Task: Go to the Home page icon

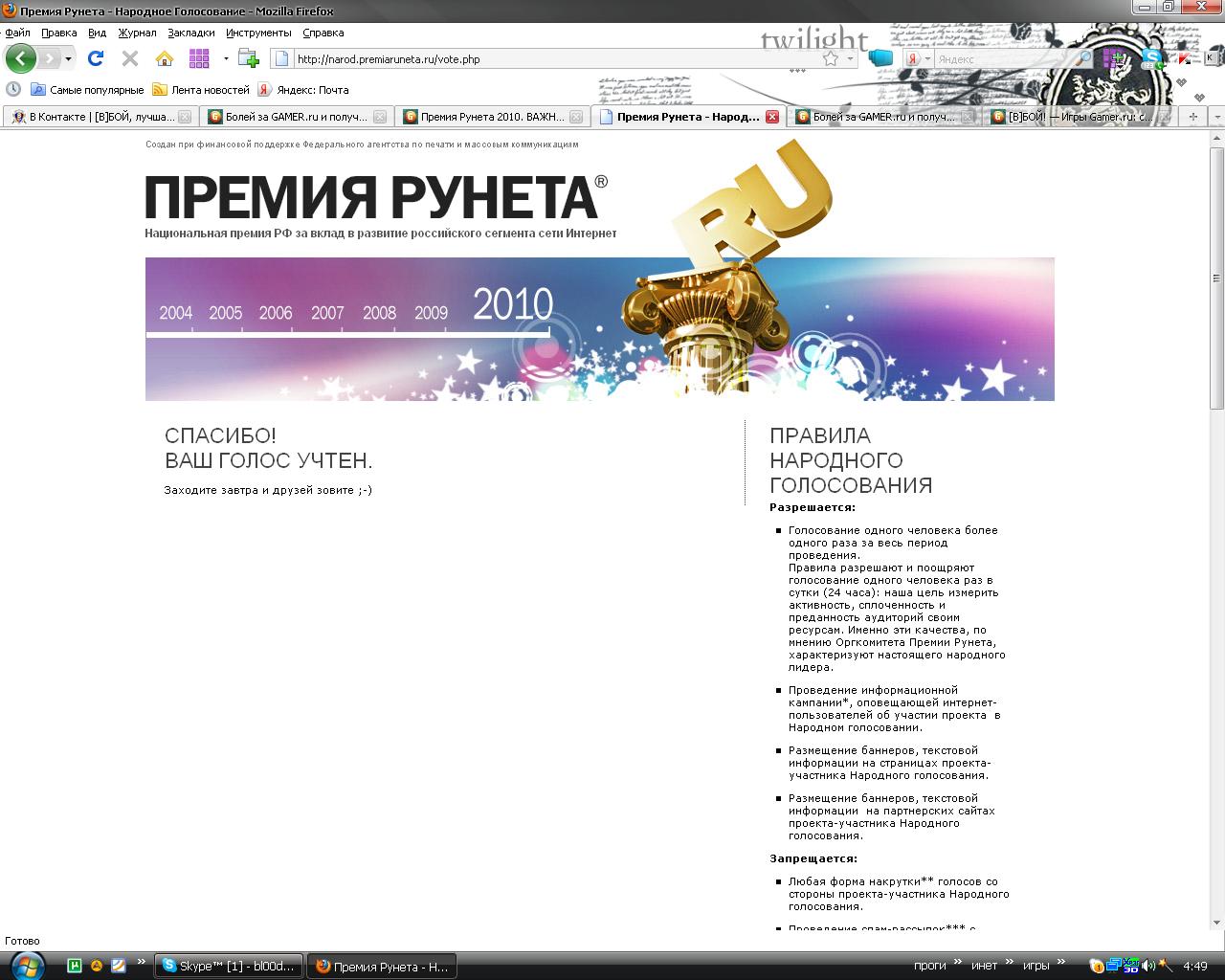Action: (165, 58)
